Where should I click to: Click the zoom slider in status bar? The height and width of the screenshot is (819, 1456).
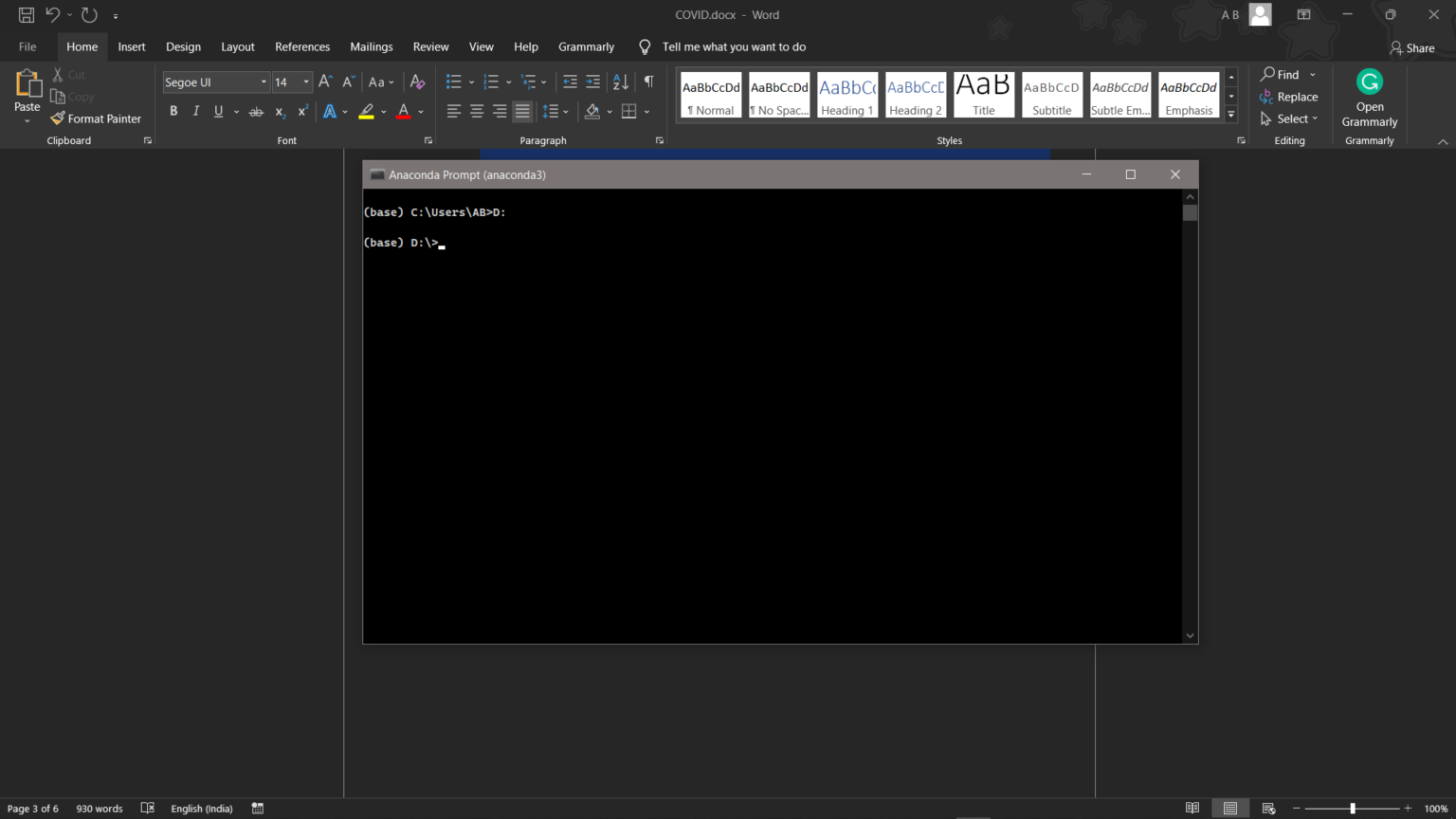pos(1353,809)
